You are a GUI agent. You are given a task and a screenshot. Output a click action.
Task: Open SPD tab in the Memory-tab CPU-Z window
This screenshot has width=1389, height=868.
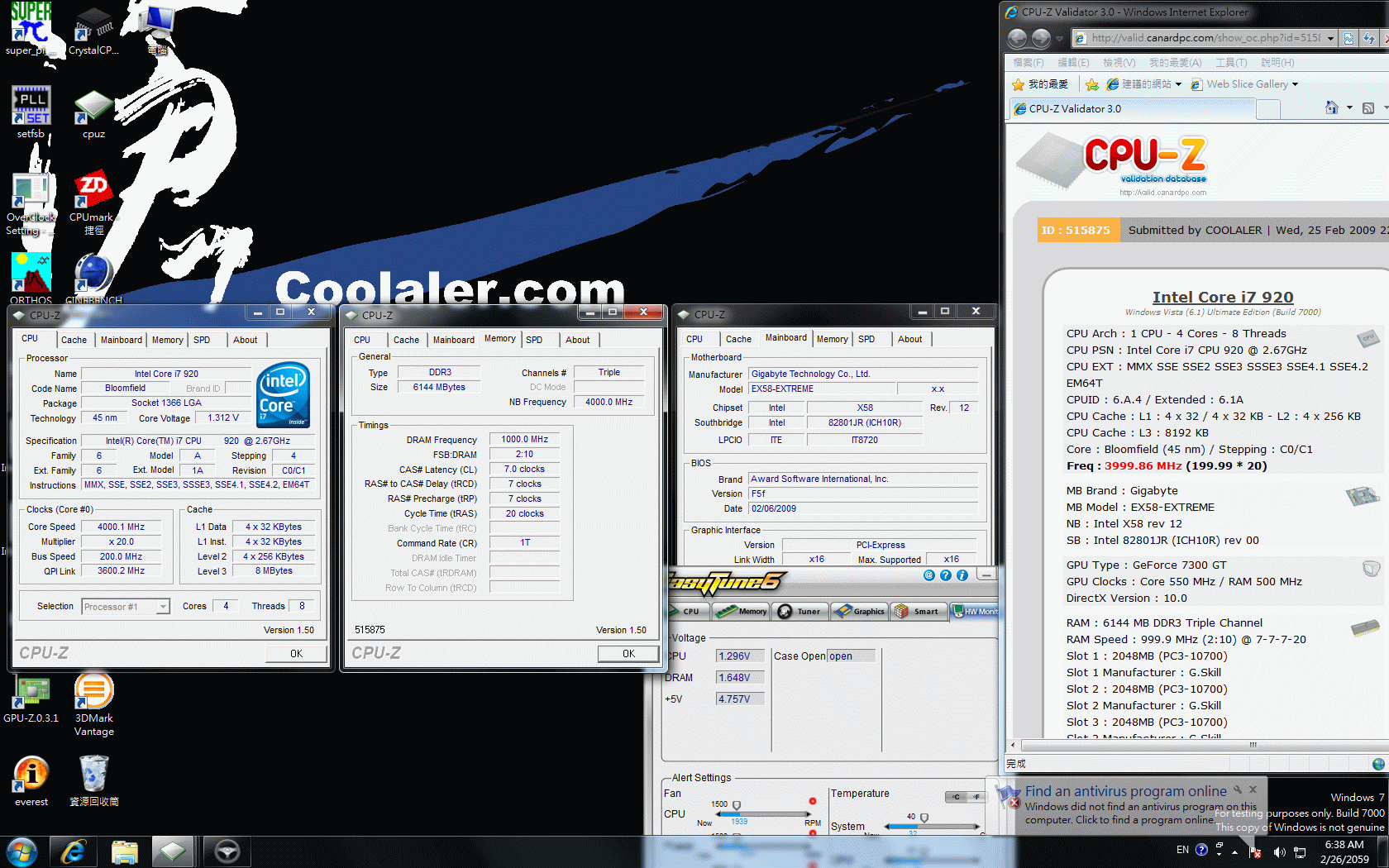(x=534, y=340)
